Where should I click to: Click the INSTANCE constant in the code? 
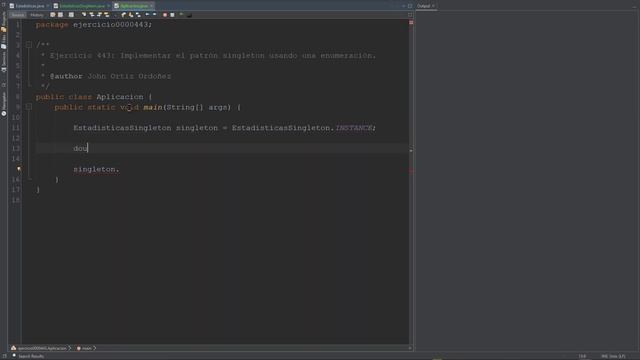tap(353, 128)
